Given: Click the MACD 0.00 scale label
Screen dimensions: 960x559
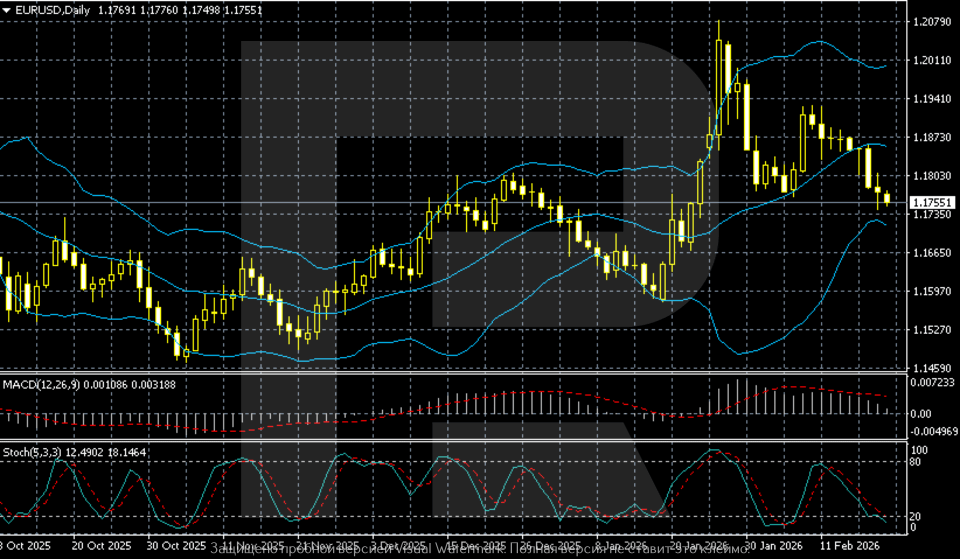Looking at the screenshot, I should coord(920,413).
